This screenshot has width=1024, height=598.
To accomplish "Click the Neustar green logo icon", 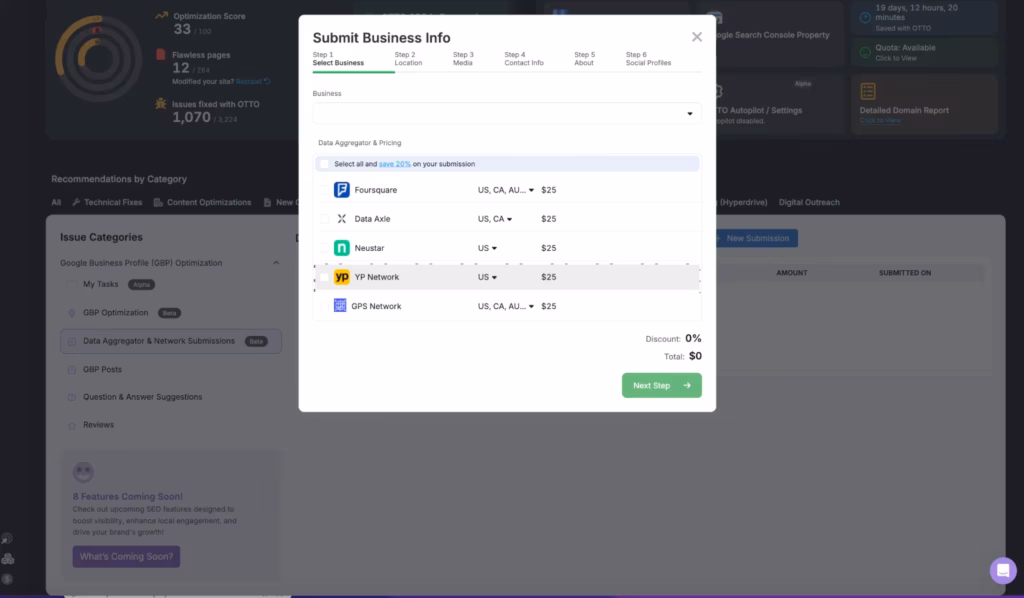I will 342,247.
